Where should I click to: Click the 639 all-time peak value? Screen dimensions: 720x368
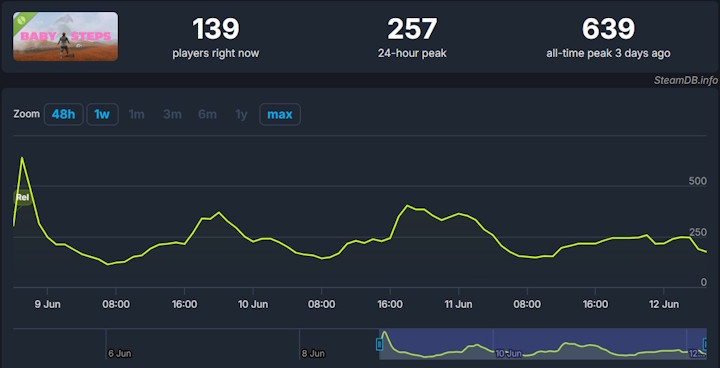pos(608,29)
